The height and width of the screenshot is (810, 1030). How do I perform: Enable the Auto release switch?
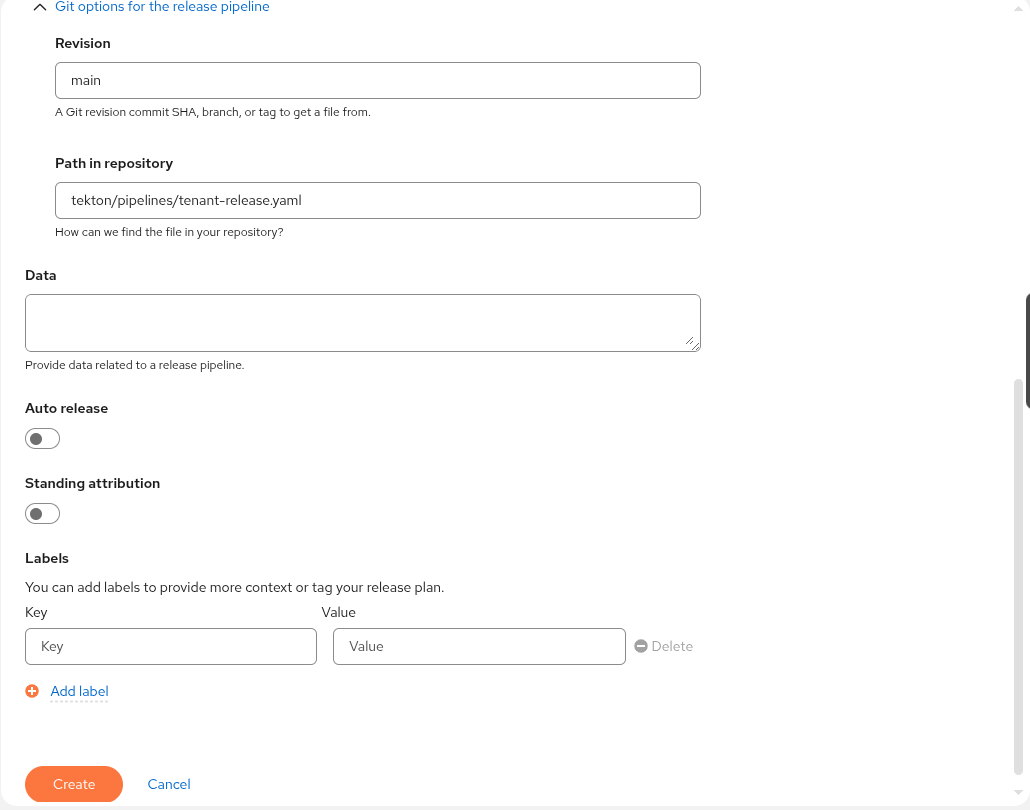(43, 438)
